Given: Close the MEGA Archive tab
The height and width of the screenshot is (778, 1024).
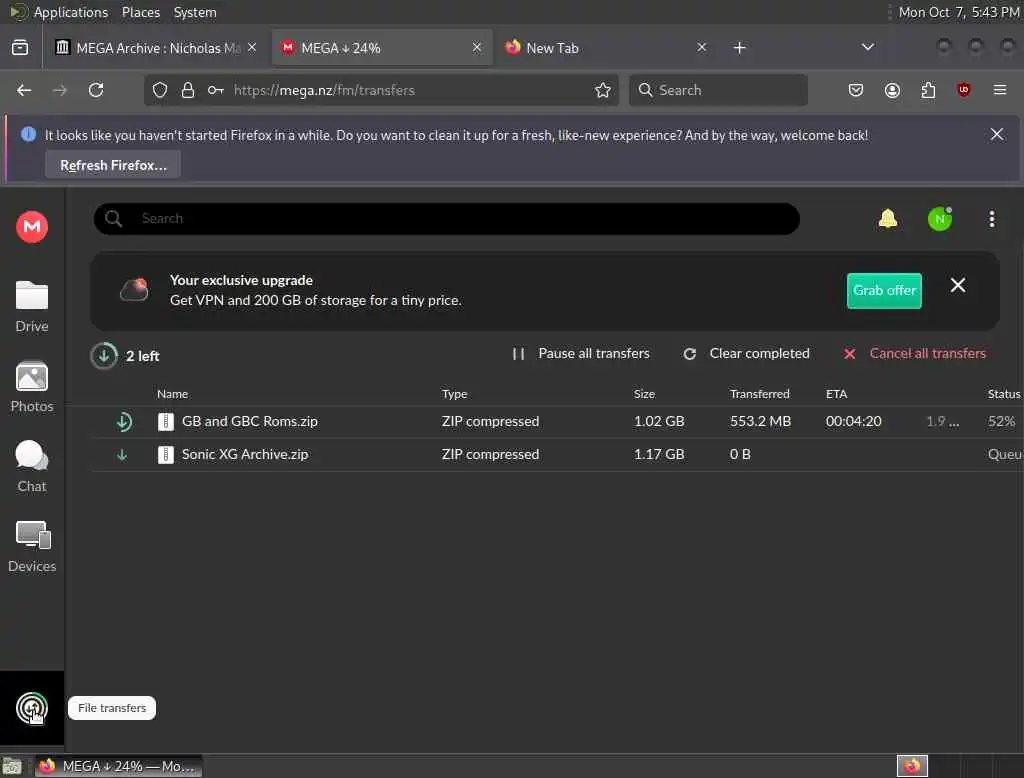Looking at the screenshot, I should [x=252, y=47].
